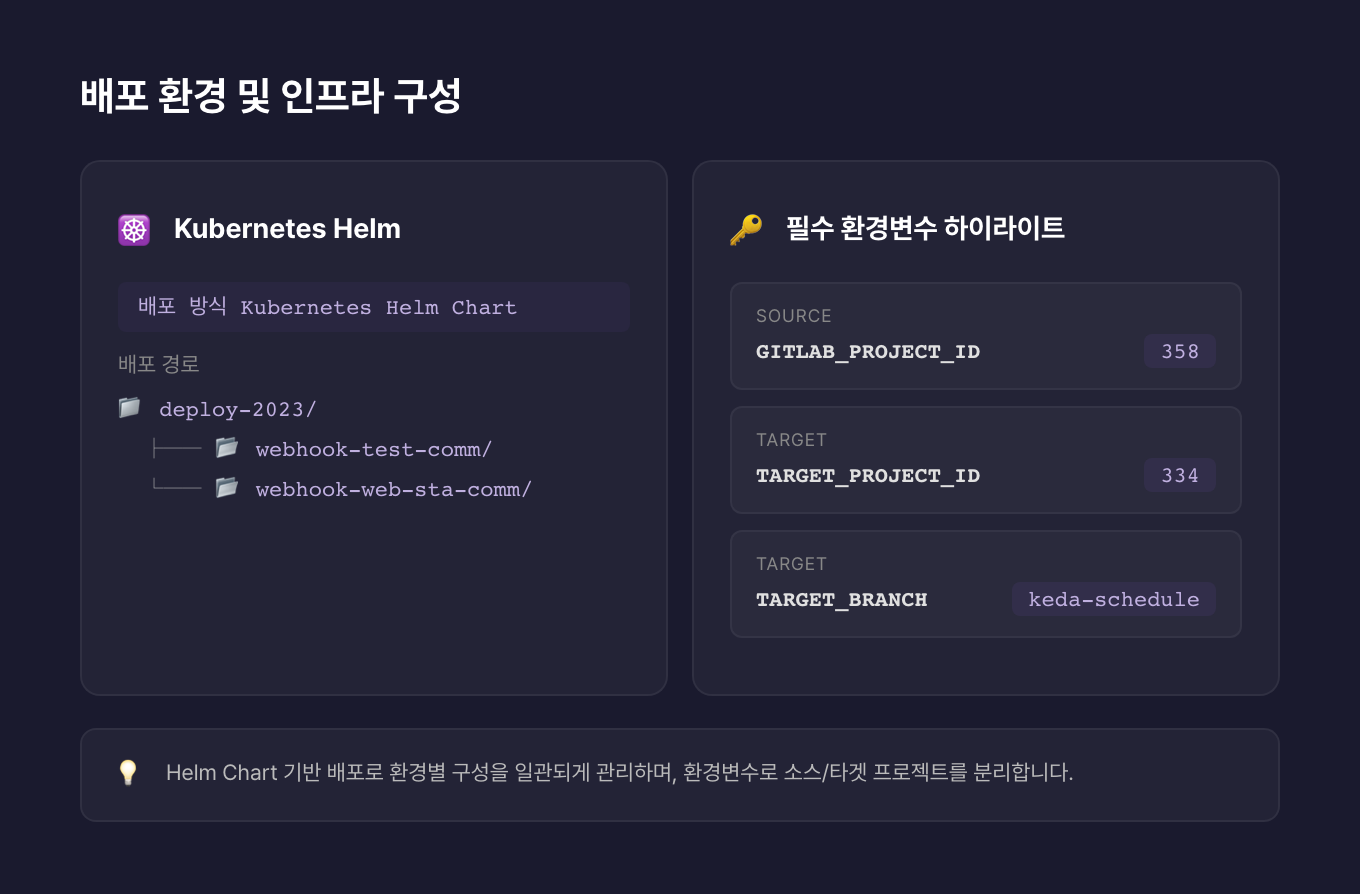The width and height of the screenshot is (1360, 894).
Task: Select the TARGET_BRANCH variable name
Action: click(841, 600)
